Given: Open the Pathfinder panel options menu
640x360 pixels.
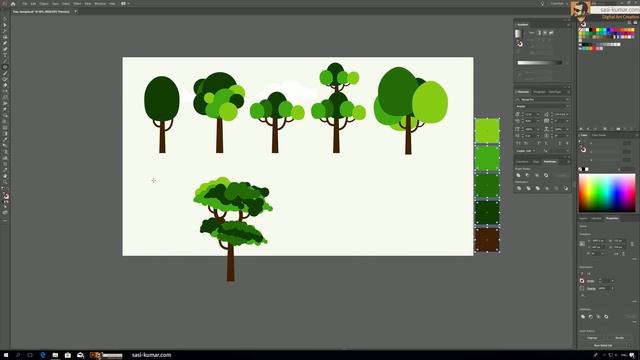Looking at the screenshot, I should (569, 162).
